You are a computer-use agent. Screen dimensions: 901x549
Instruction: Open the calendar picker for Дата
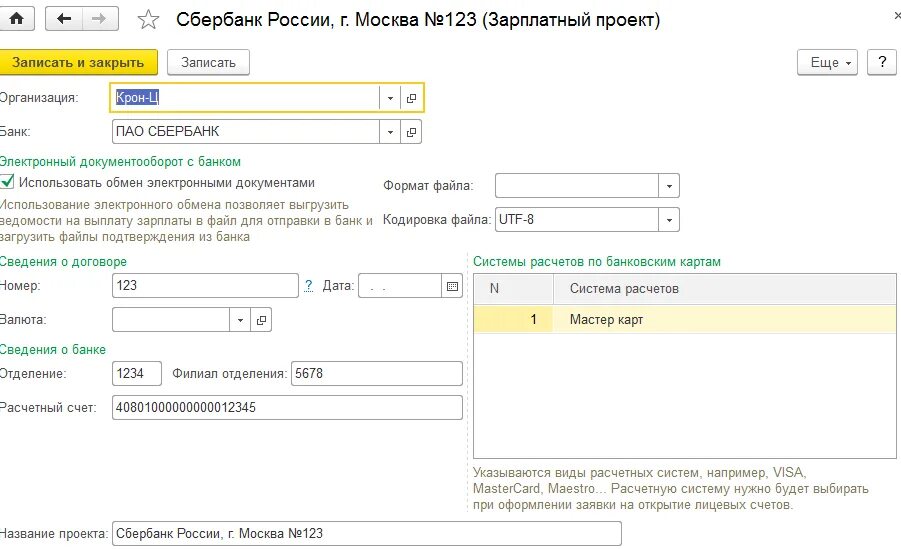[x=452, y=286]
